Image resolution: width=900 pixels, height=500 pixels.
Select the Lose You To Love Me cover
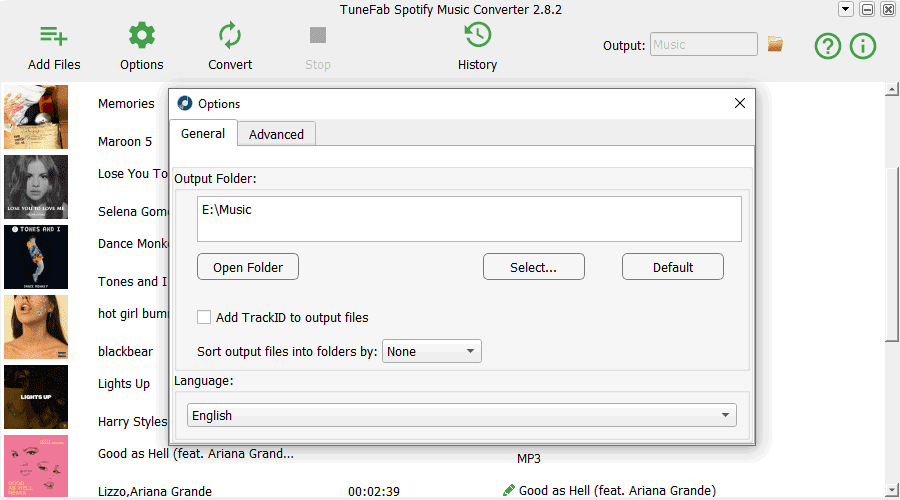click(36, 187)
